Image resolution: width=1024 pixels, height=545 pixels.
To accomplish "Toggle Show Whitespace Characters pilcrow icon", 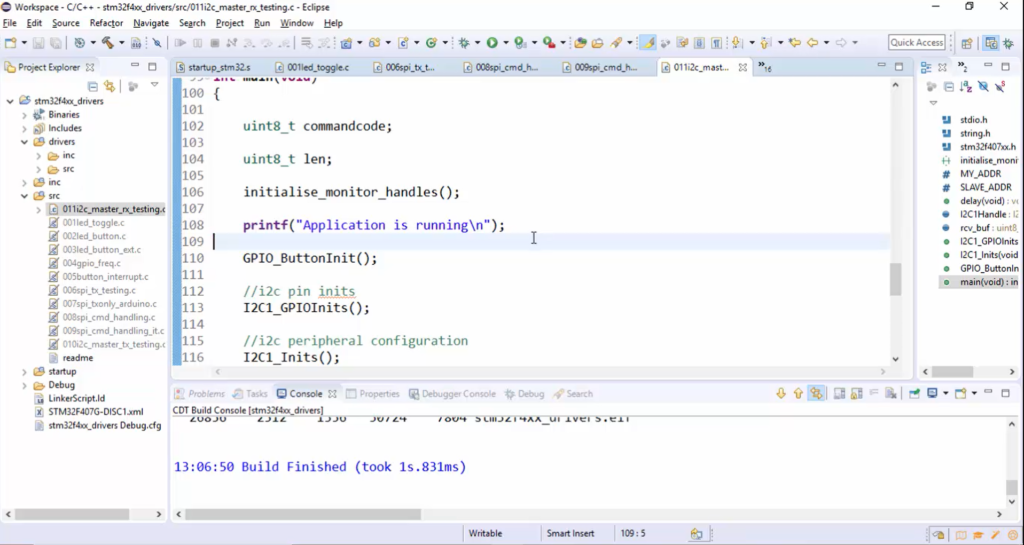I will (716, 42).
